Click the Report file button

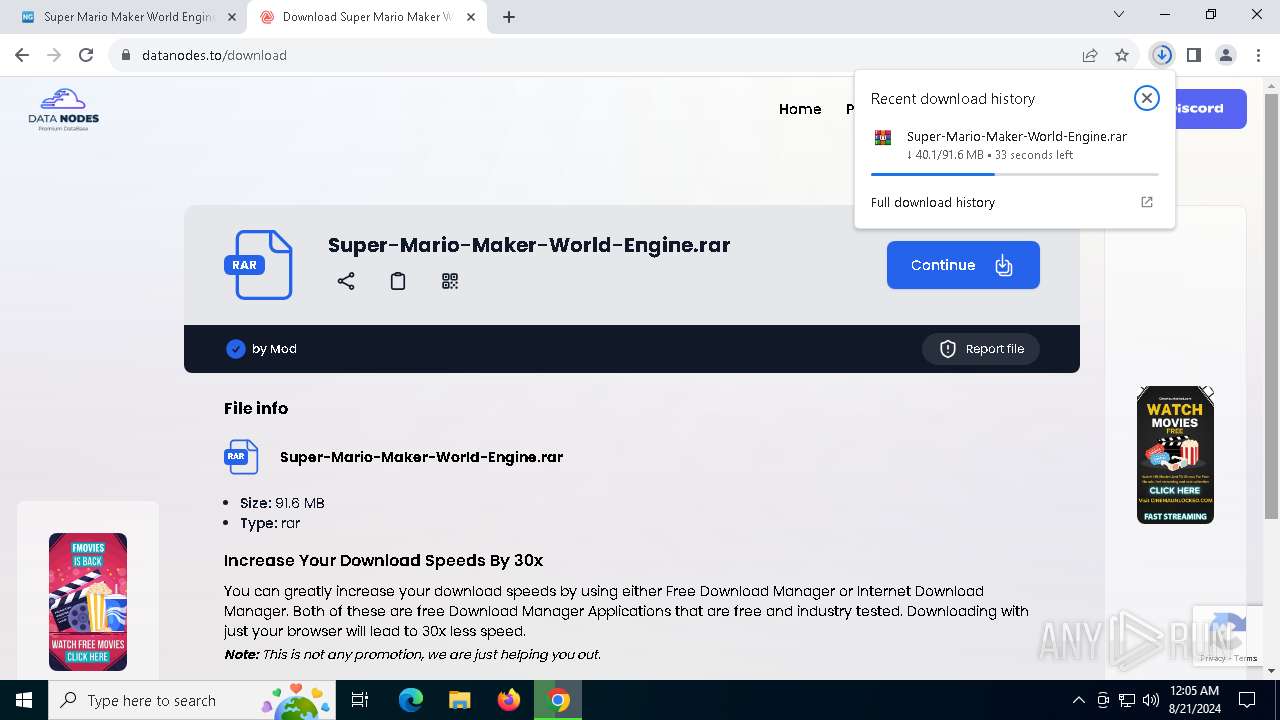[981, 349]
